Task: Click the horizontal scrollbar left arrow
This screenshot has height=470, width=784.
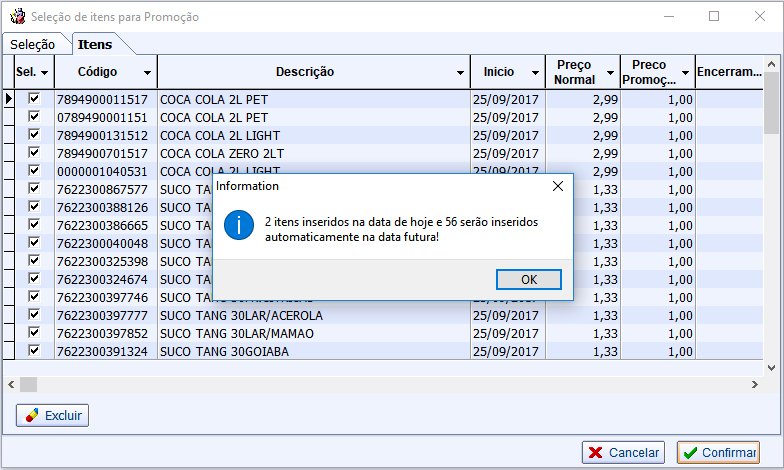Action: click(x=11, y=384)
